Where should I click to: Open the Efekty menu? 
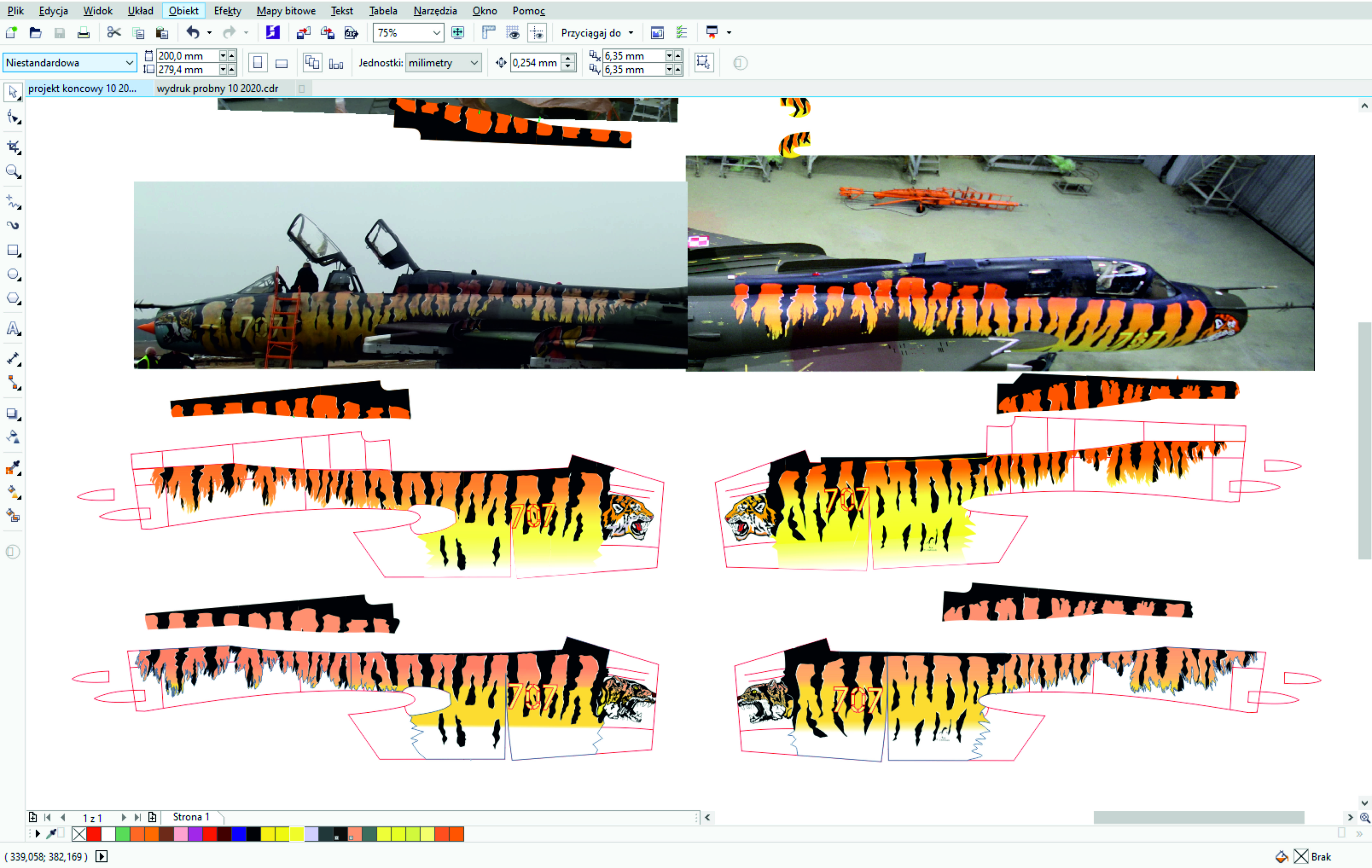click(x=227, y=11)
